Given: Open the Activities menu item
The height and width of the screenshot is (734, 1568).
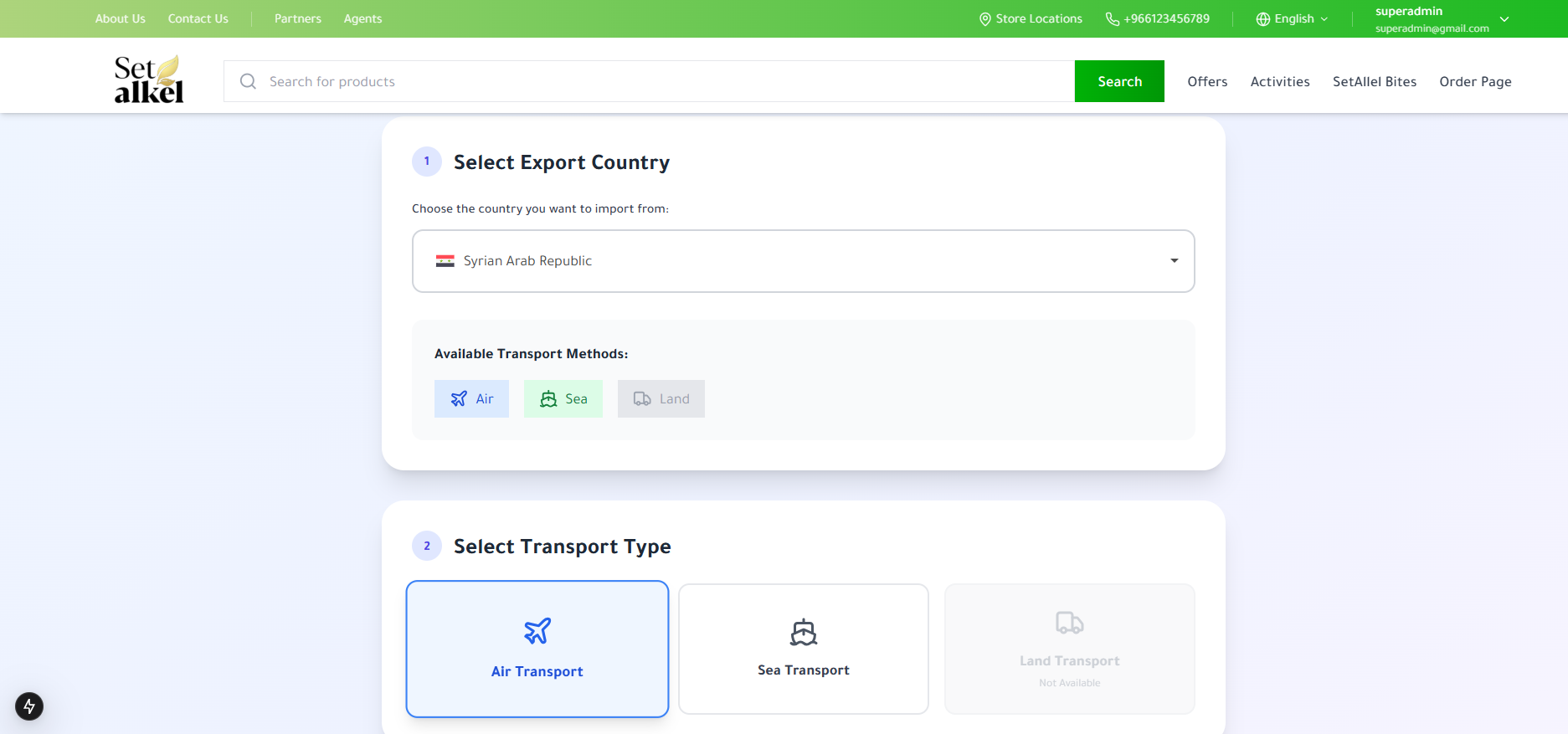Looking at the screenshot, I should (1280, 81).
